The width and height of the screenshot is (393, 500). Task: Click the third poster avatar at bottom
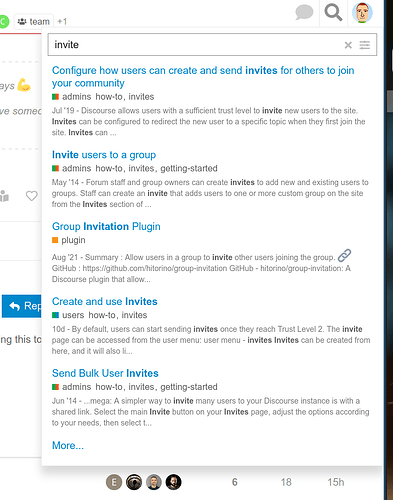[x=154, y=482]
